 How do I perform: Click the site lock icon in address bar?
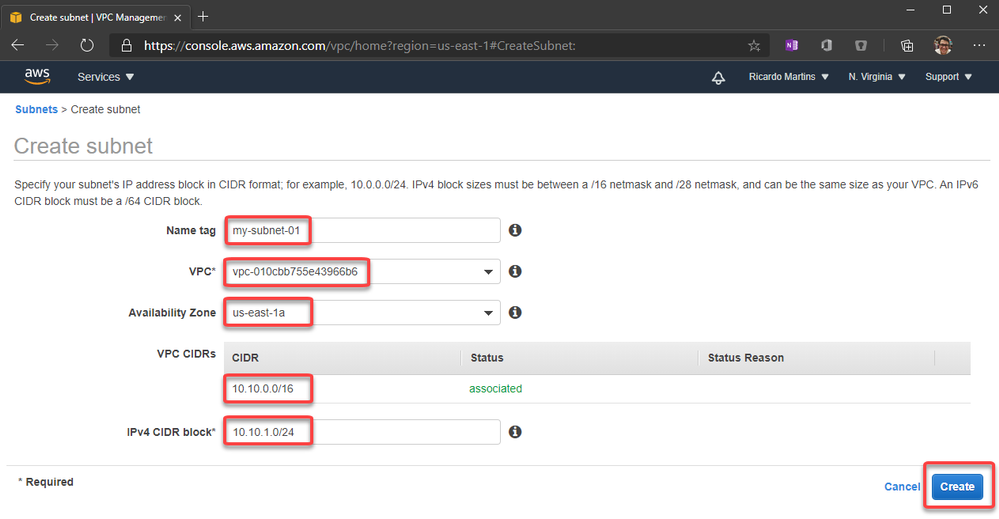click(127, 46)
